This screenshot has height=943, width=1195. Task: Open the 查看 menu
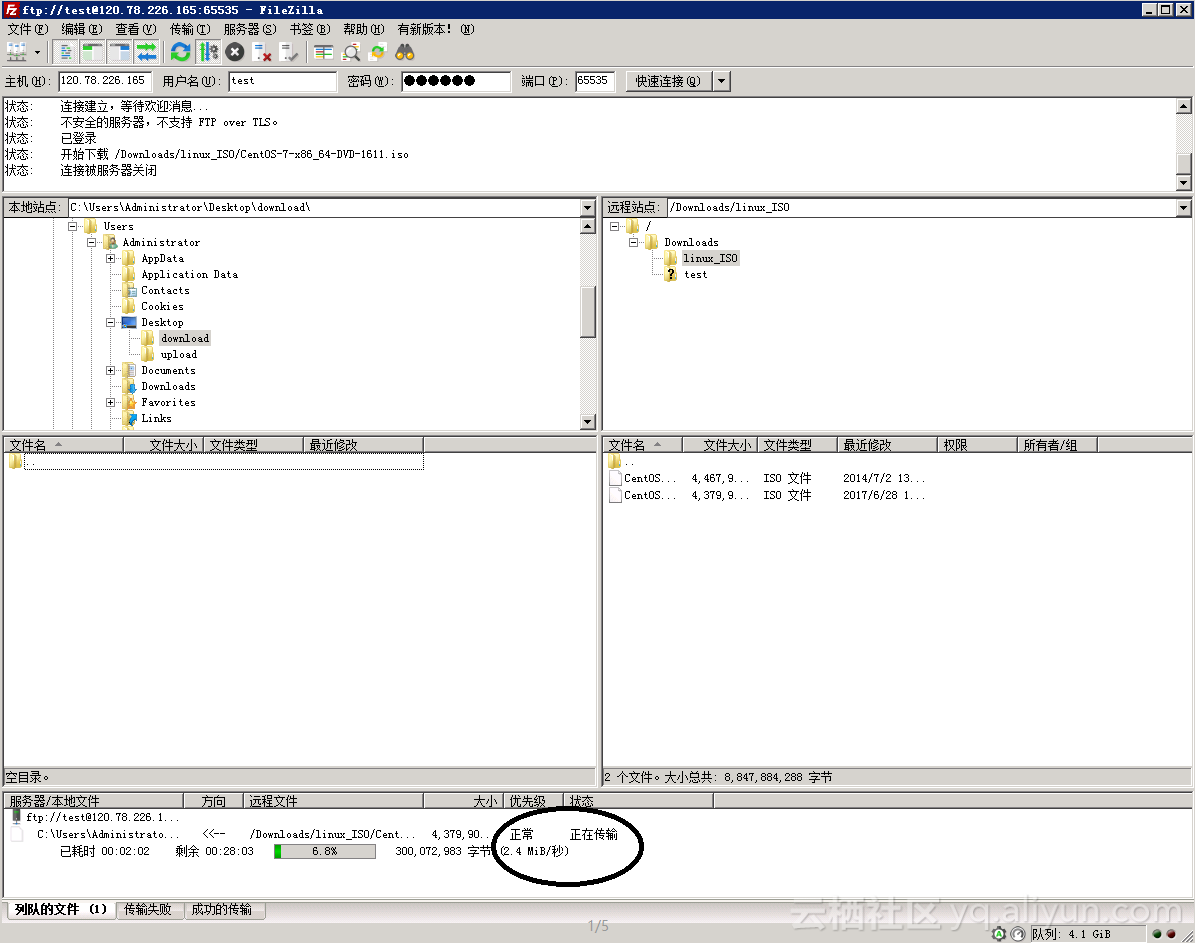tap(136, 29)
